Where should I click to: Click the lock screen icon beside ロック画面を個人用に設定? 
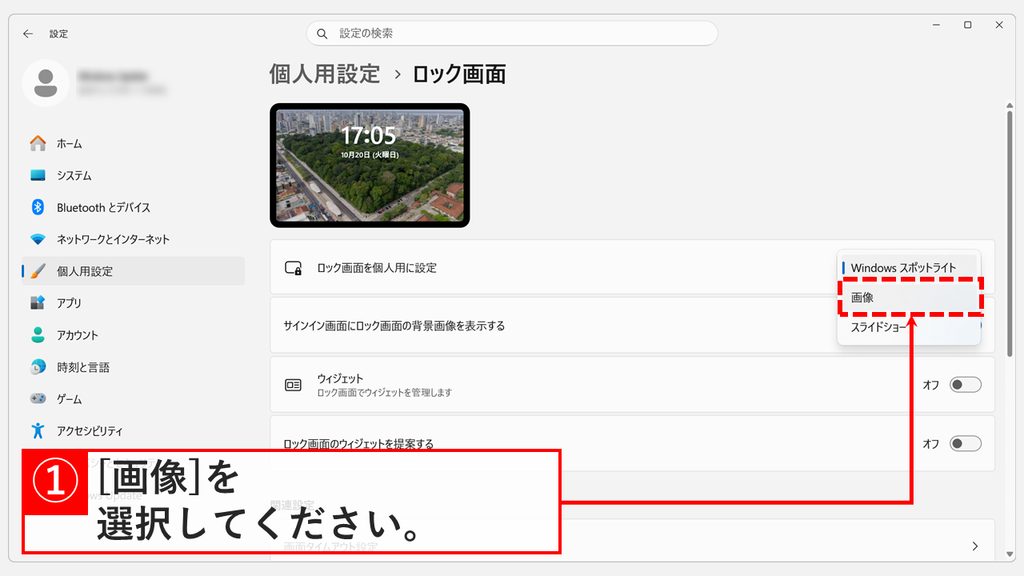pyautogui.click(x=293, y=268)
